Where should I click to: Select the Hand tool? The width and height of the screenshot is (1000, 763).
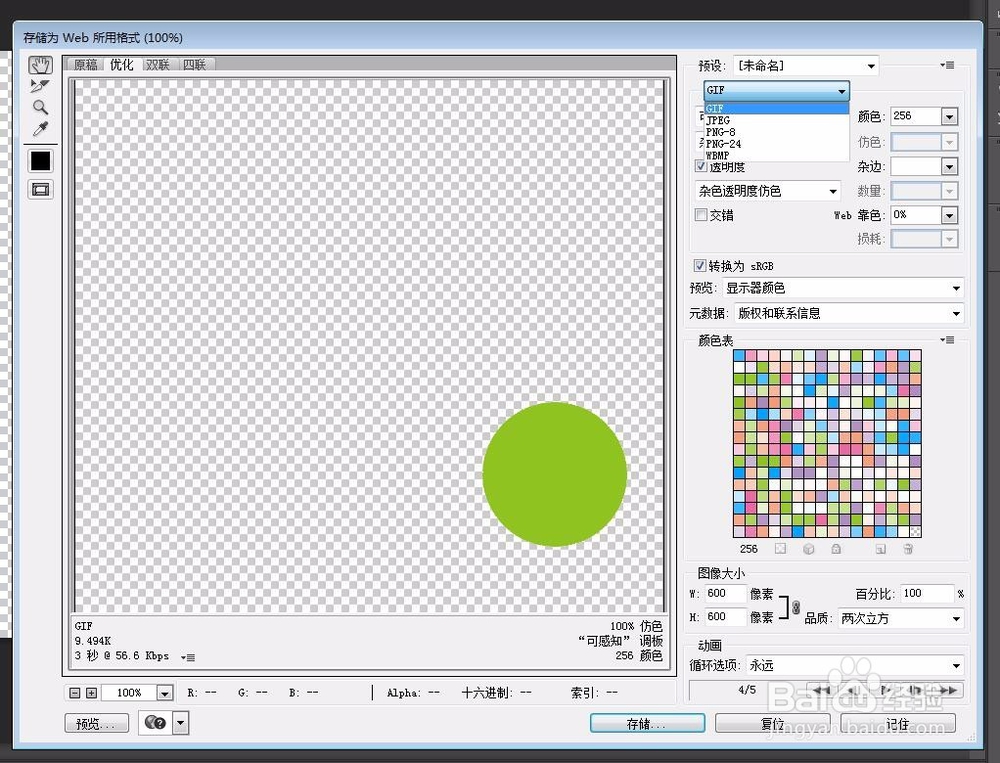pyautogui.click(x=40, y=65)
